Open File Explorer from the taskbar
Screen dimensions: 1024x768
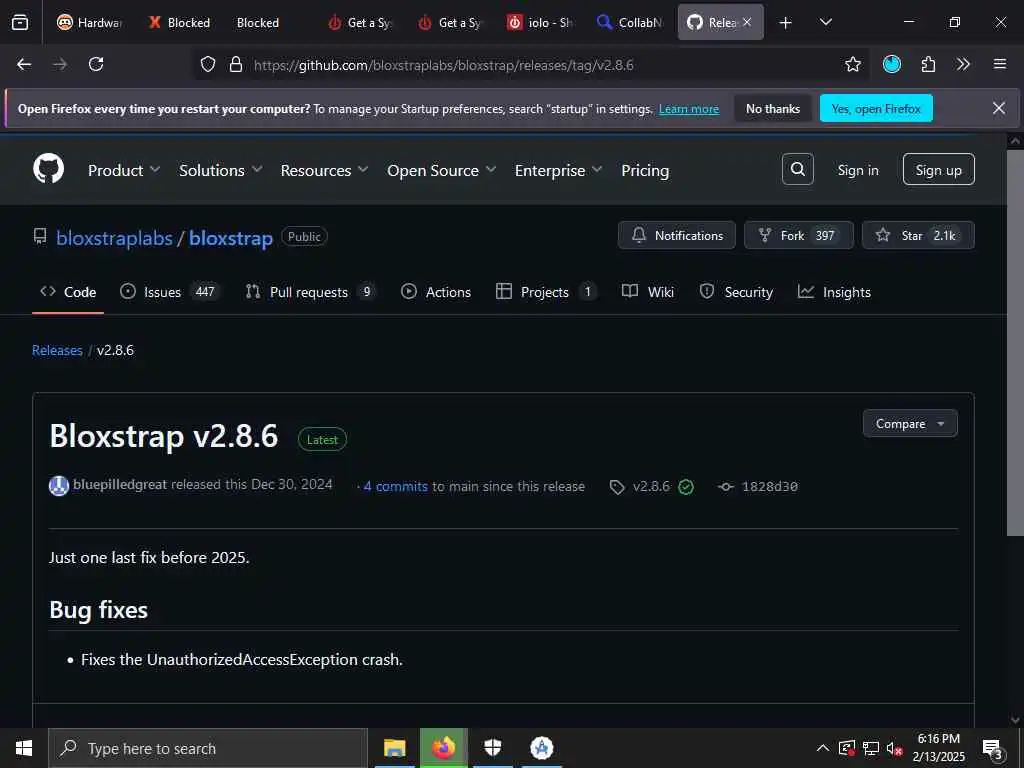click(394, 748)
